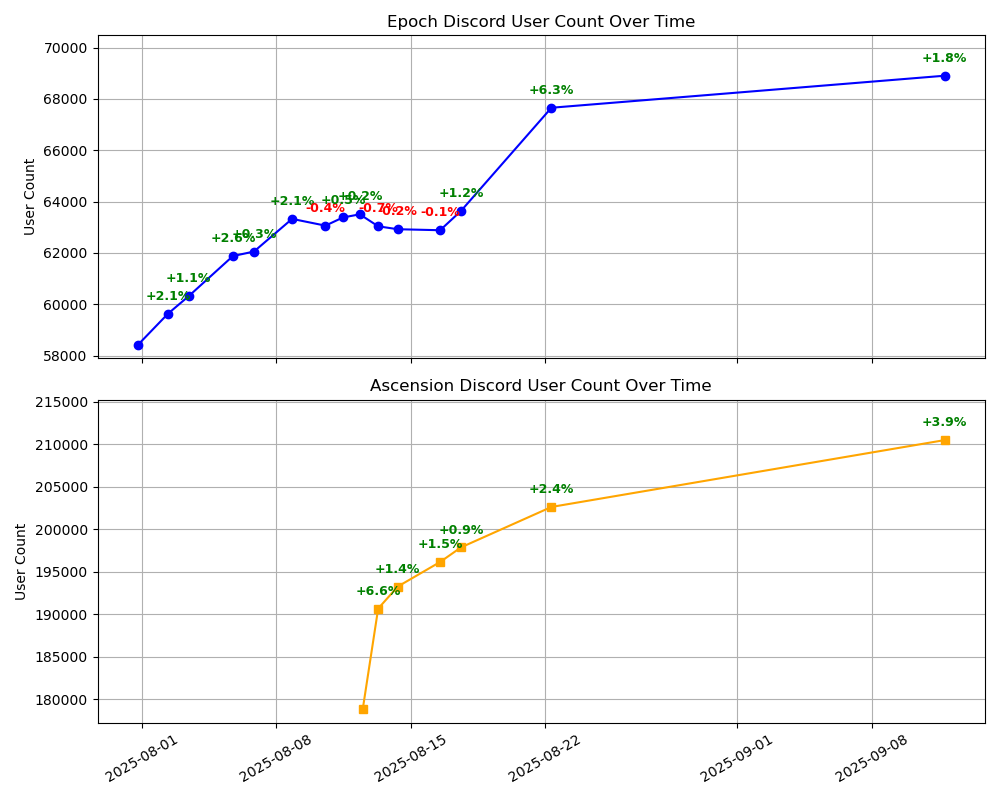
Task: Select the blue data point below +6.3%
Action: 552,108
